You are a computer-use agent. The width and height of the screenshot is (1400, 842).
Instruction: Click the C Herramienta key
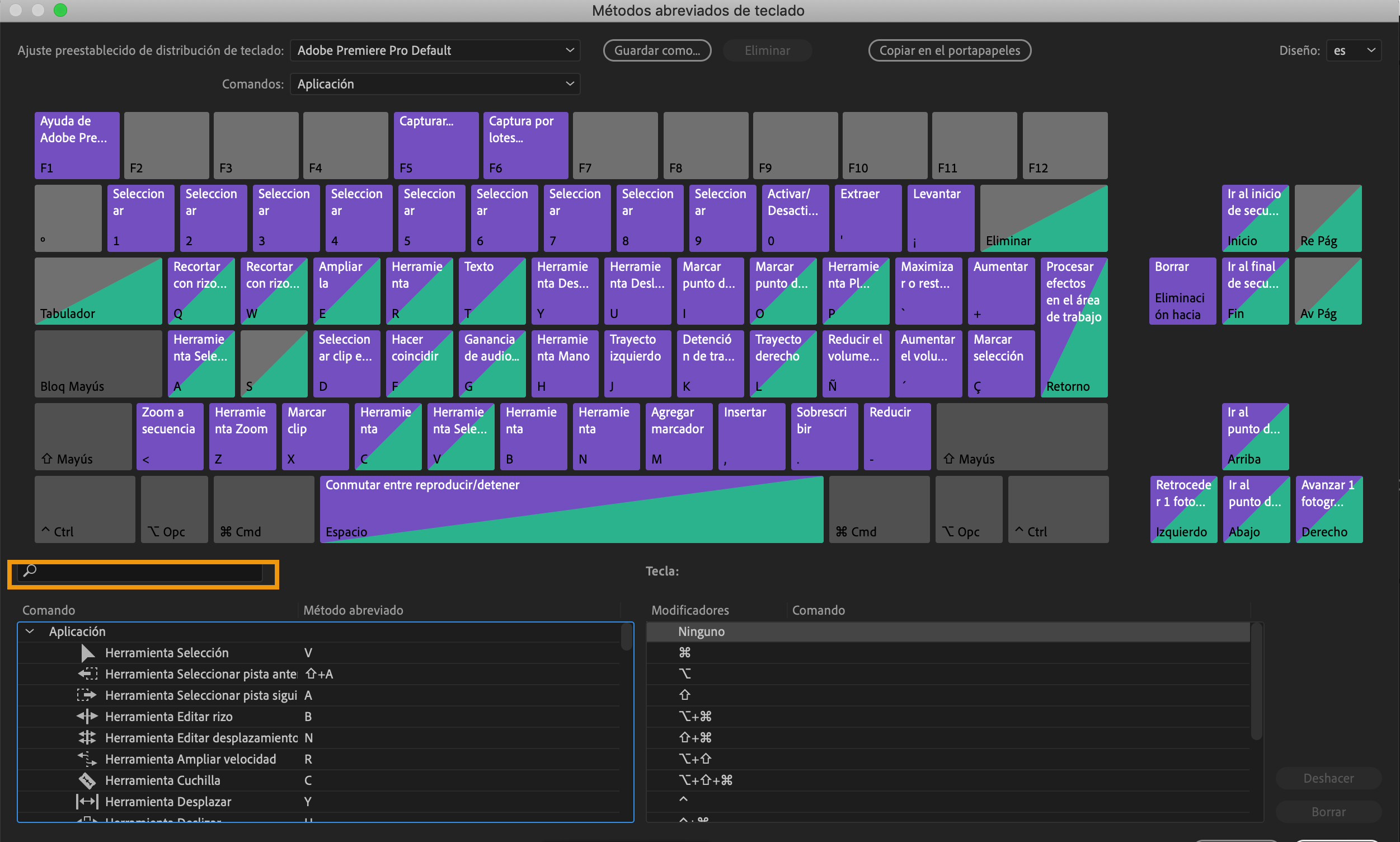pyautogui.click(x=388, y=437)
